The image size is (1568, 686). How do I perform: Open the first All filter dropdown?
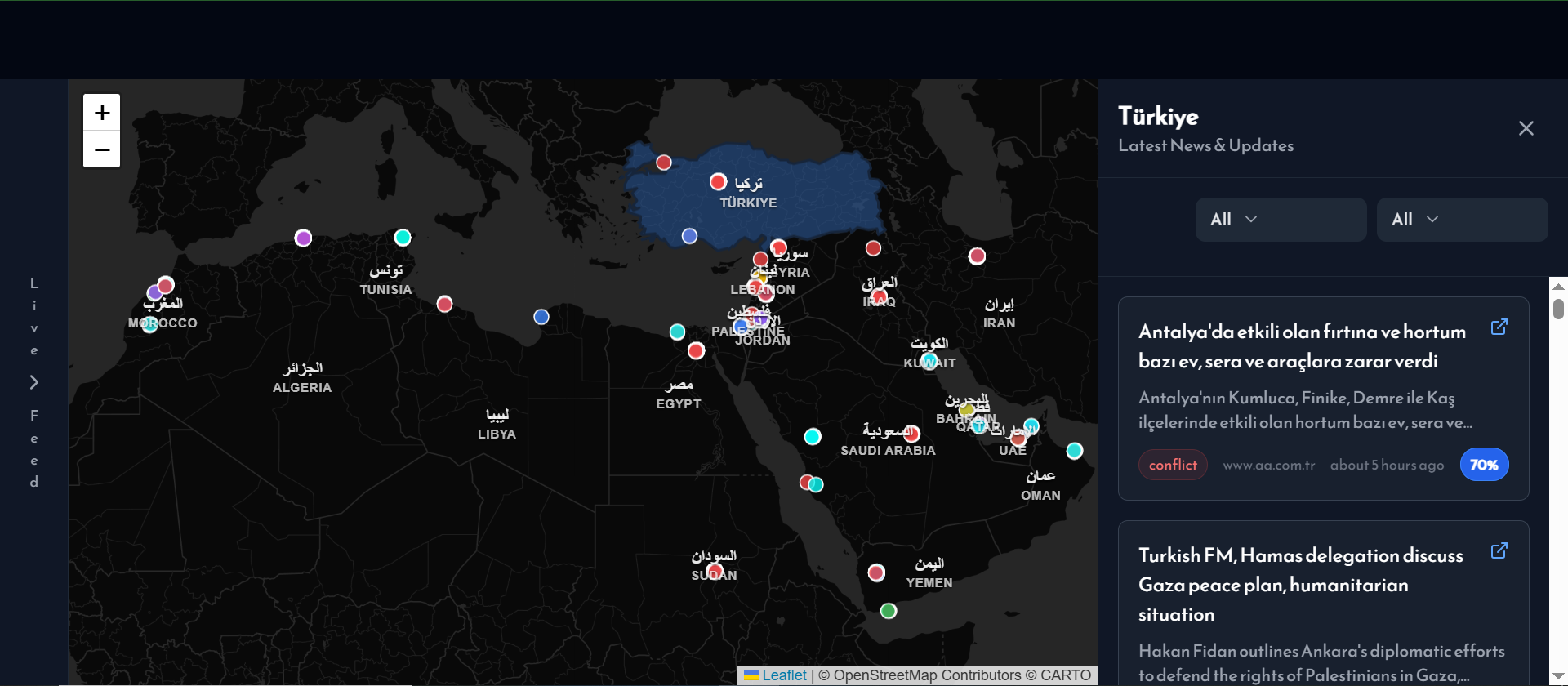tap(1281, 219)
